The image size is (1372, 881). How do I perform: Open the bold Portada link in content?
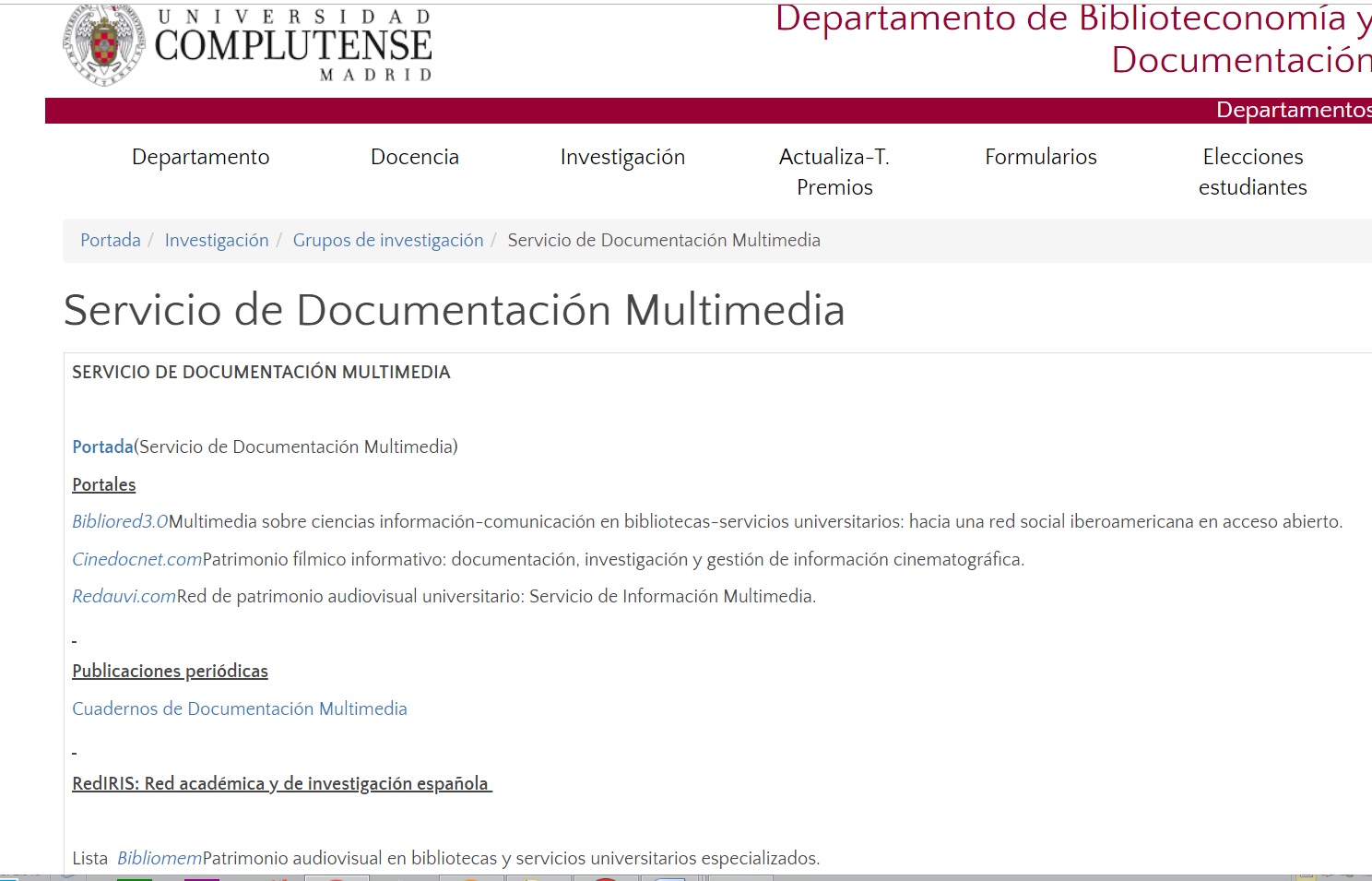coord(103,446)
